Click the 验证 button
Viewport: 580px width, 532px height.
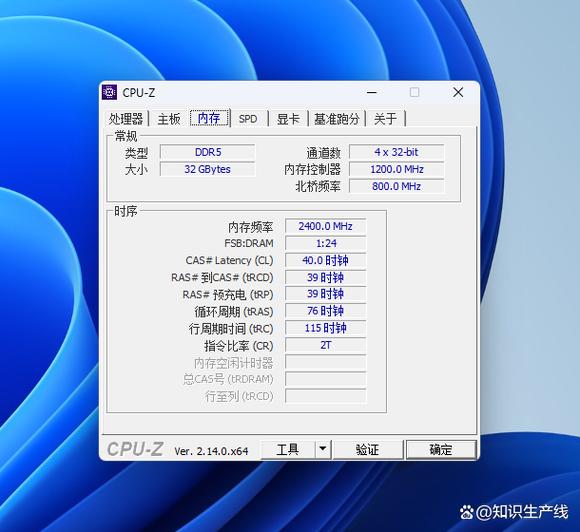367,449
